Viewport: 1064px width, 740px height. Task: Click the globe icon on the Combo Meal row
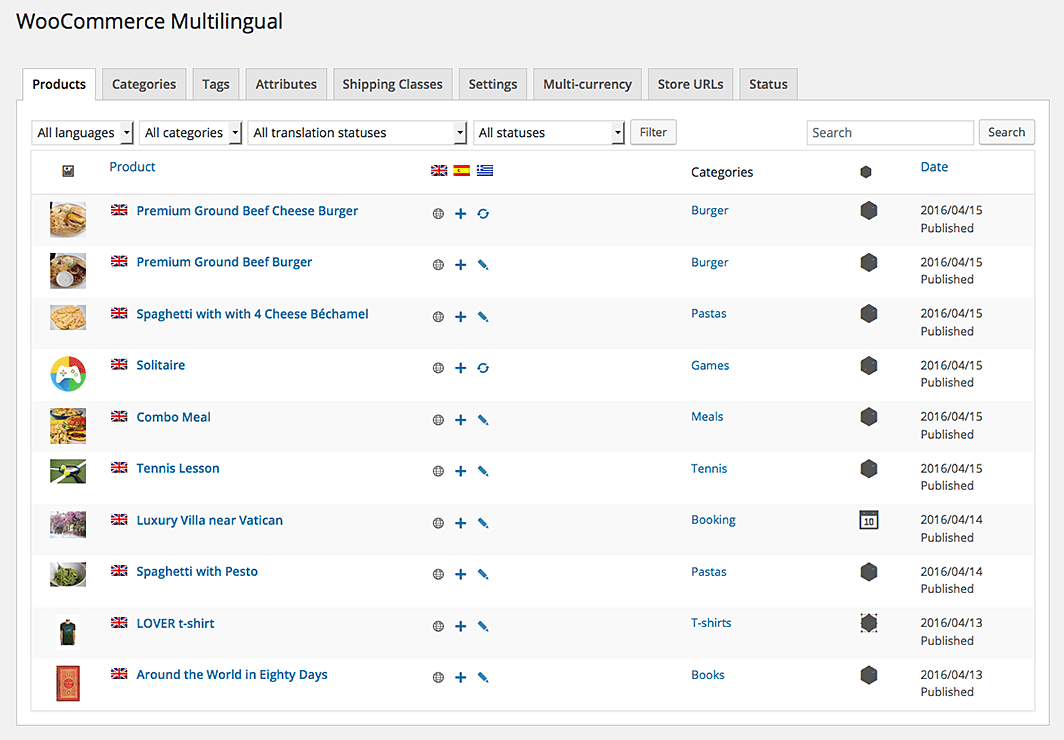point(438,420)
